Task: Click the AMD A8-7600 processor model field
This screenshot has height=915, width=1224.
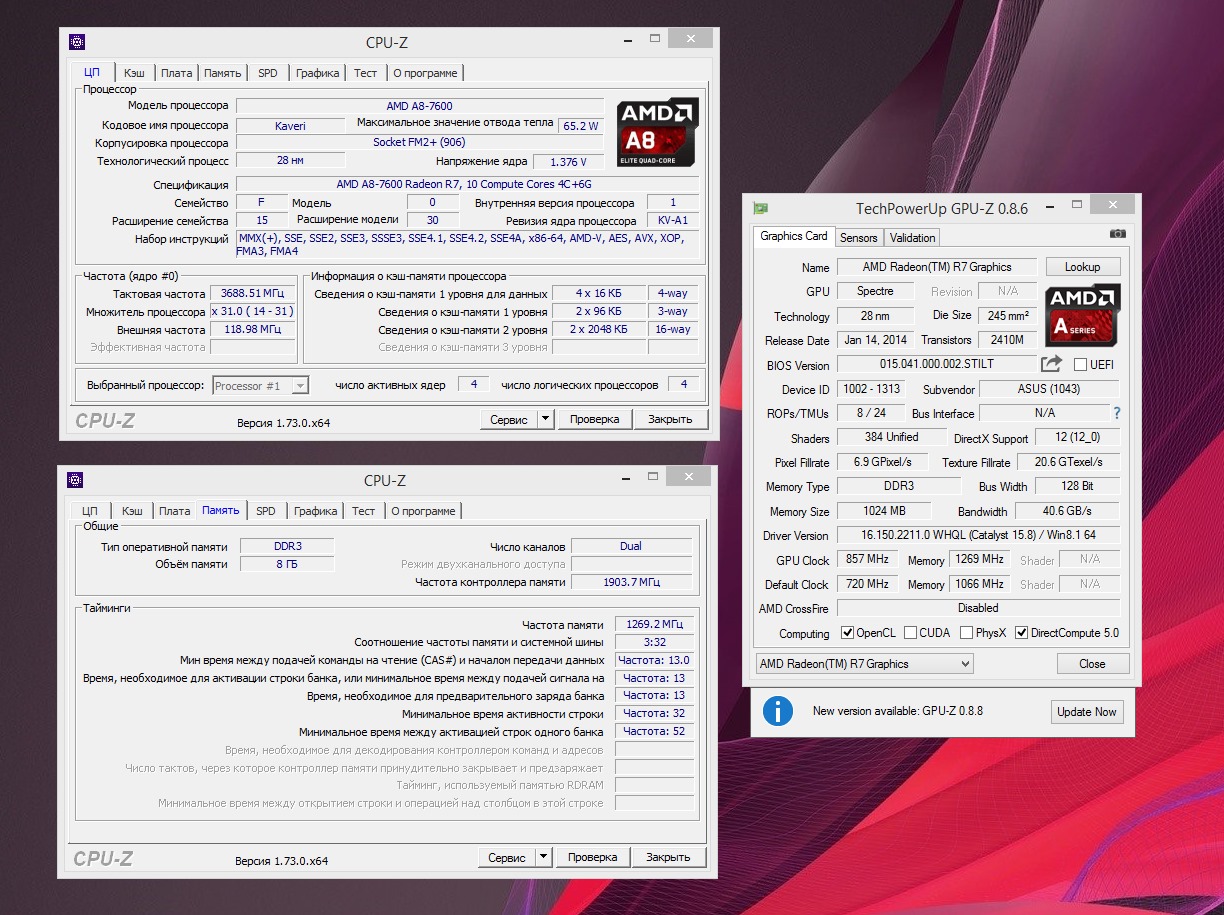Action: [x=420, y=106]
